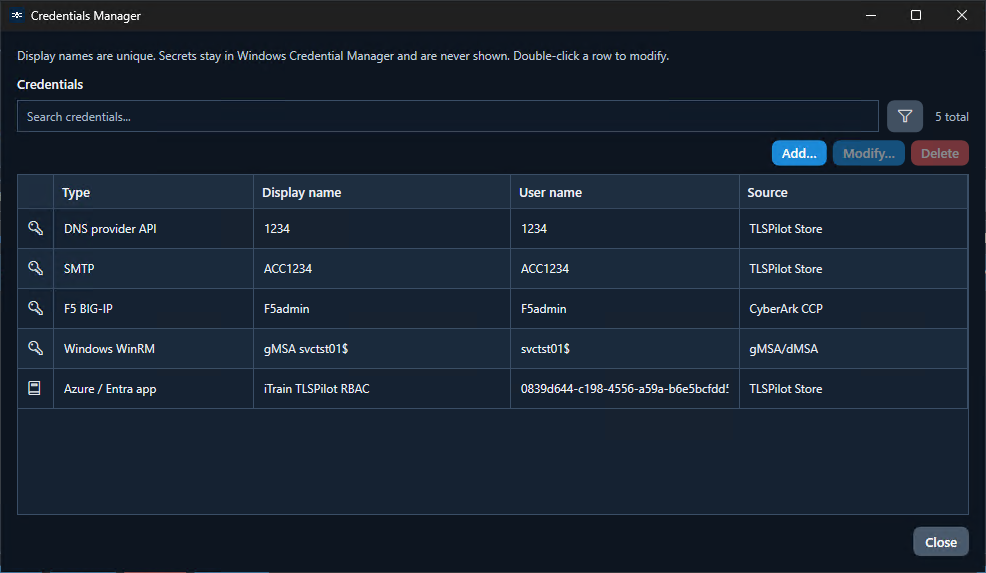Click the Modify... button
Screen dimensions: 986x573
click(868, 153)
